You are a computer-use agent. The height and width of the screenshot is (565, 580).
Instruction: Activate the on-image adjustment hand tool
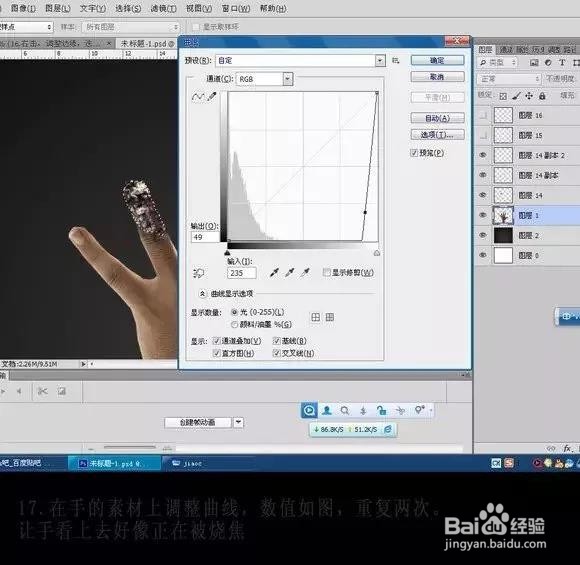tap(199, 273)
